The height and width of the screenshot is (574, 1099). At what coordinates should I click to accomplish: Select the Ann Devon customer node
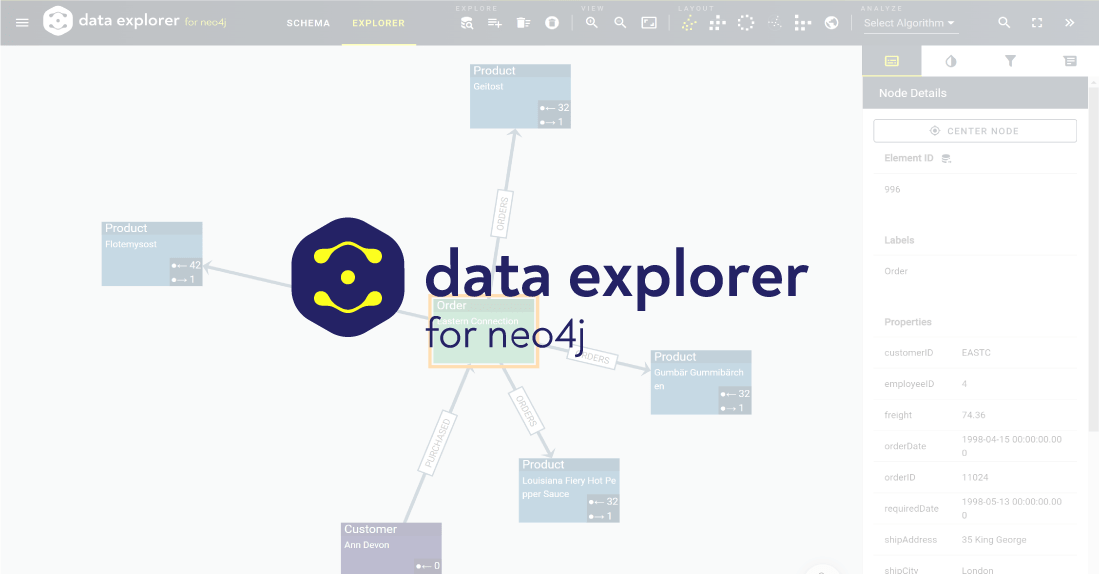point(391,548)
